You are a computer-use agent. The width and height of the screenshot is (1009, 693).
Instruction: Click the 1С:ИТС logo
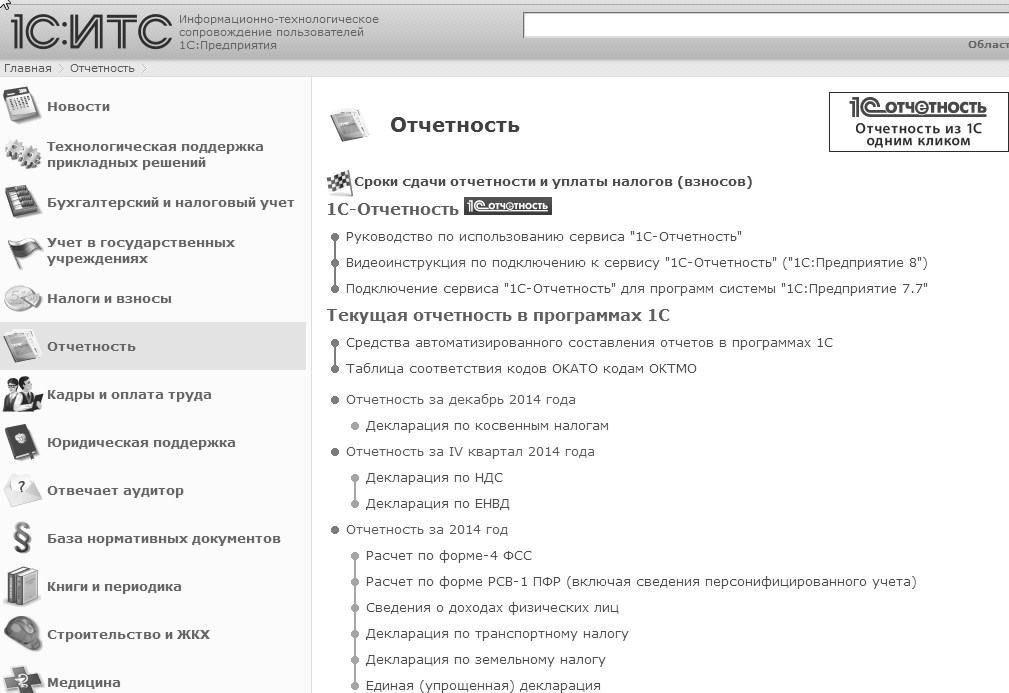91,32
